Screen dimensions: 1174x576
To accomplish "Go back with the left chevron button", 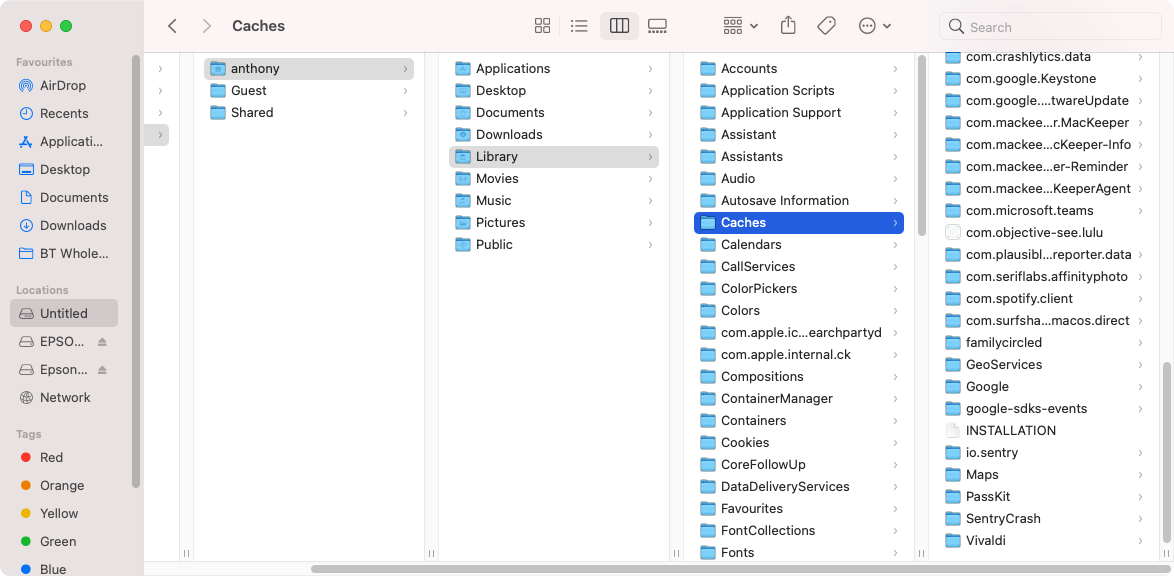I will click(x=172, y=26).
